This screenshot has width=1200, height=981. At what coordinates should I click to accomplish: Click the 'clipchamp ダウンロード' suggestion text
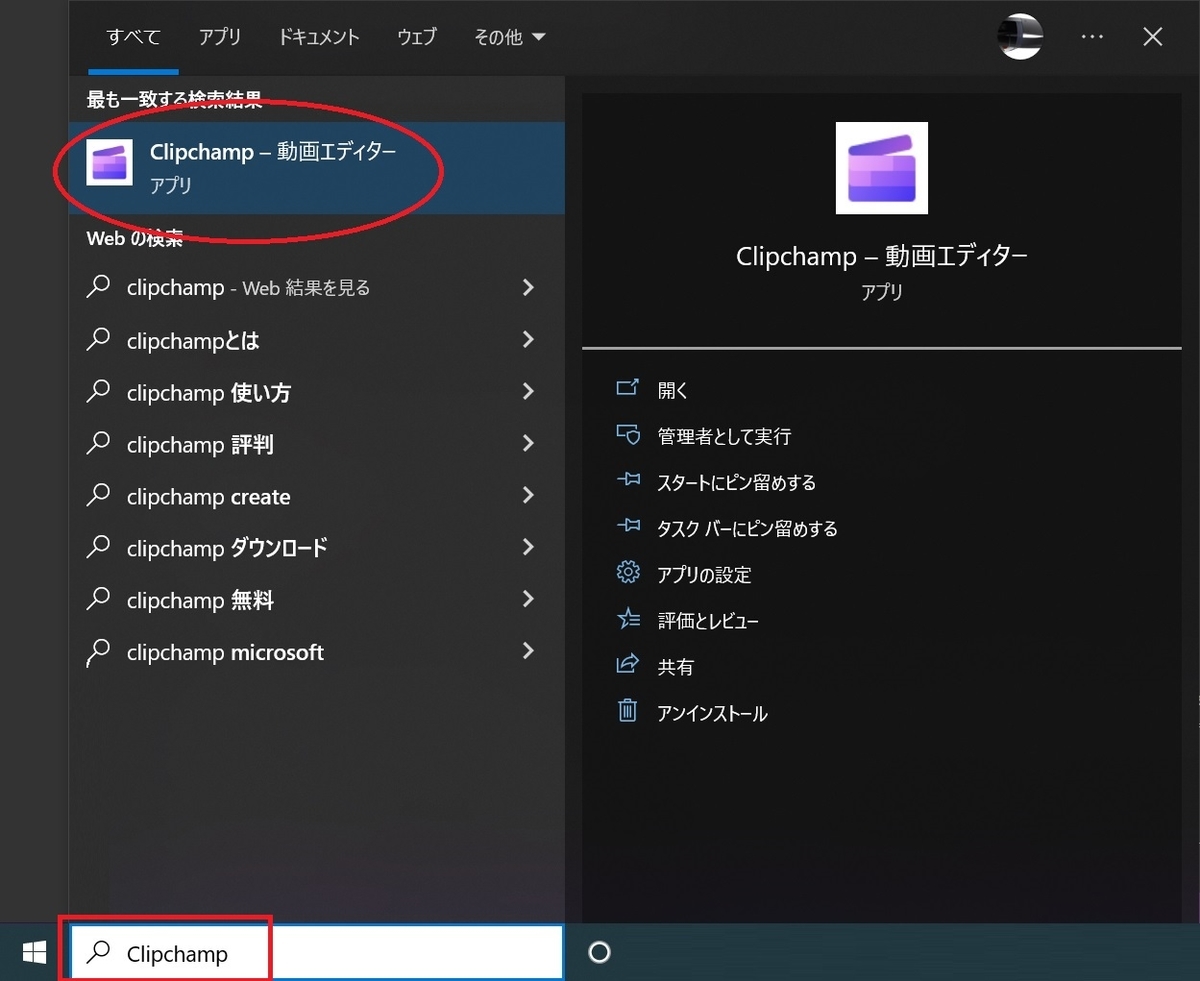[x=227, y=548]
